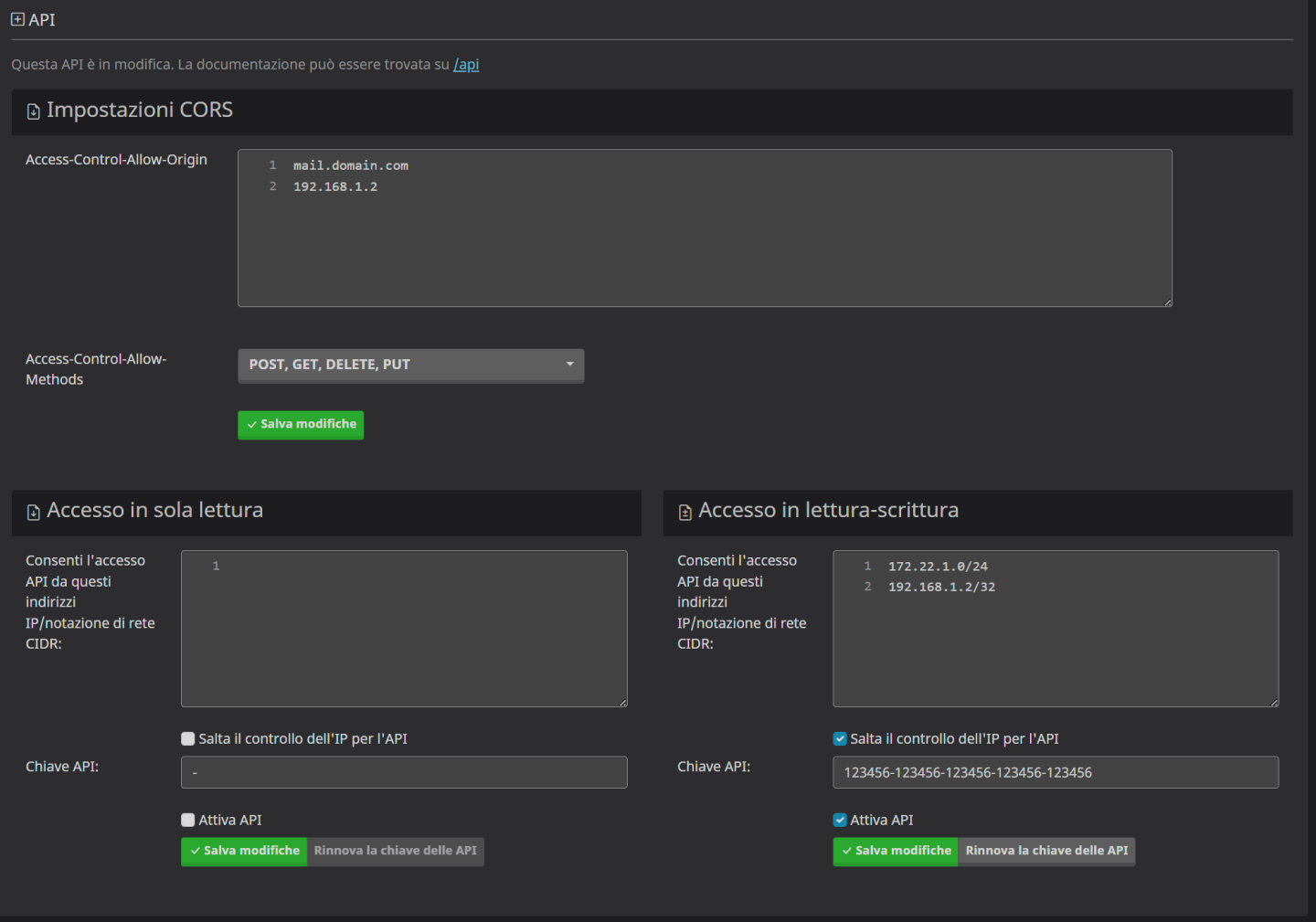This screenshot has height=922, width=1316.
Task: Click the Accesso in sola lettura icon
Action: pyautogui.click(x=34, y=512)
